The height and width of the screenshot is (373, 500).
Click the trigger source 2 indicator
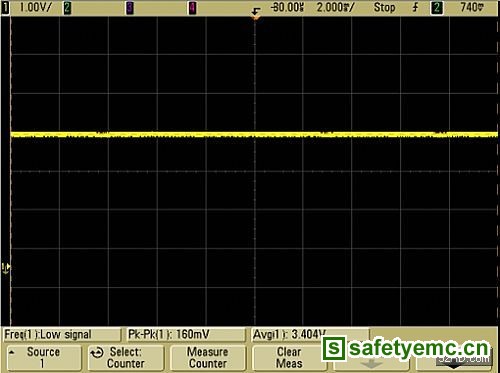point(437,8)
